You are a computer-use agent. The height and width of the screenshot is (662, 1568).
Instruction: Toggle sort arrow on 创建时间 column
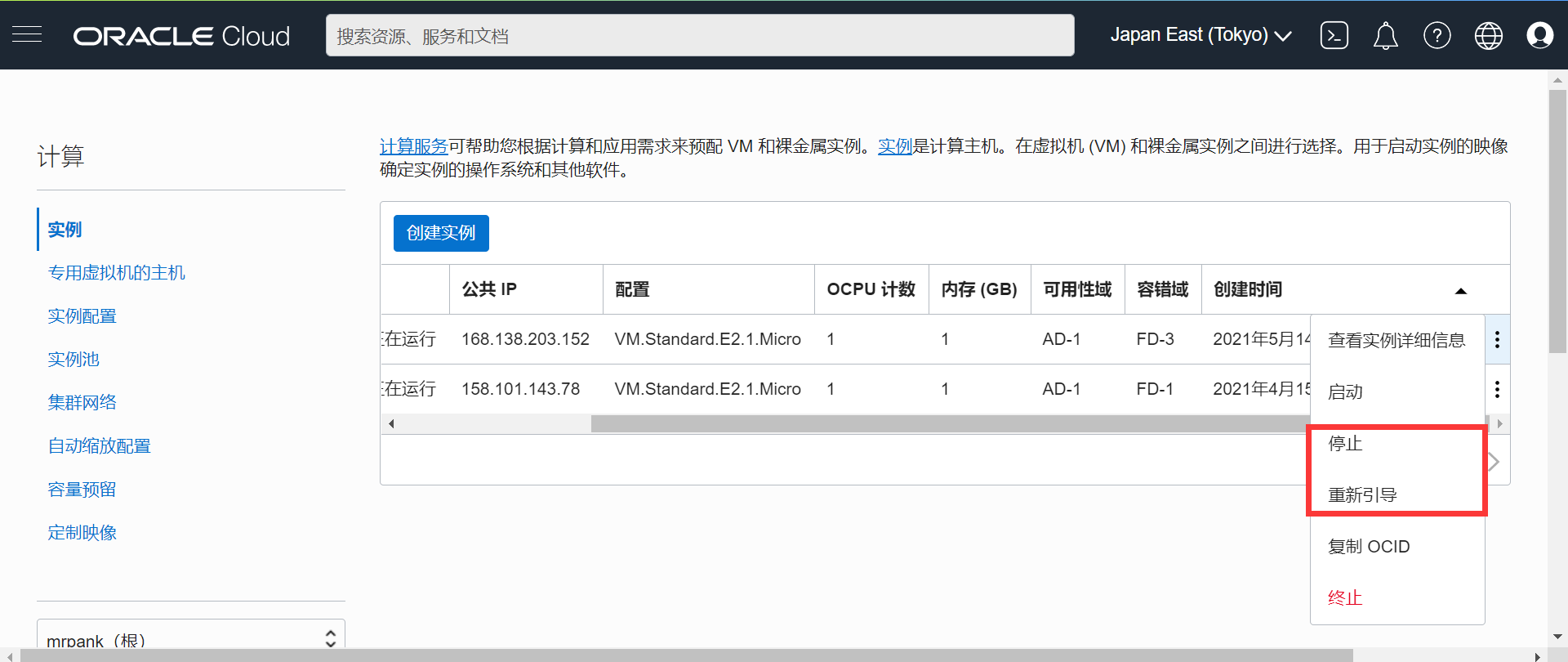1461,290
